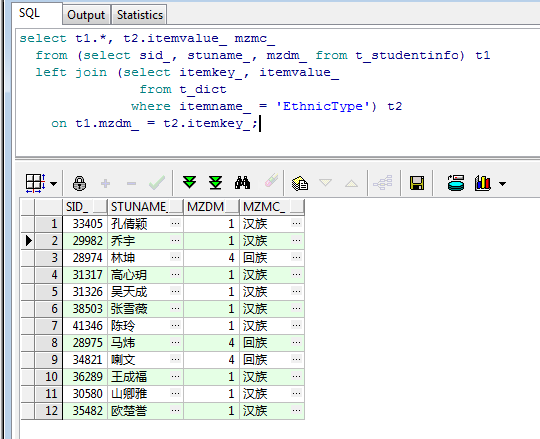Click SID cell 38503
Image resolution: width=540 pixels, height=439 pixels.
point(85,309)
